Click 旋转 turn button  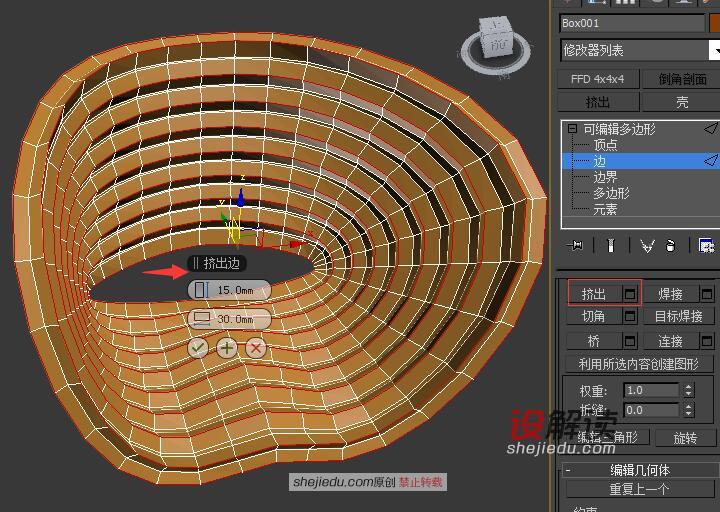point(685,438)
